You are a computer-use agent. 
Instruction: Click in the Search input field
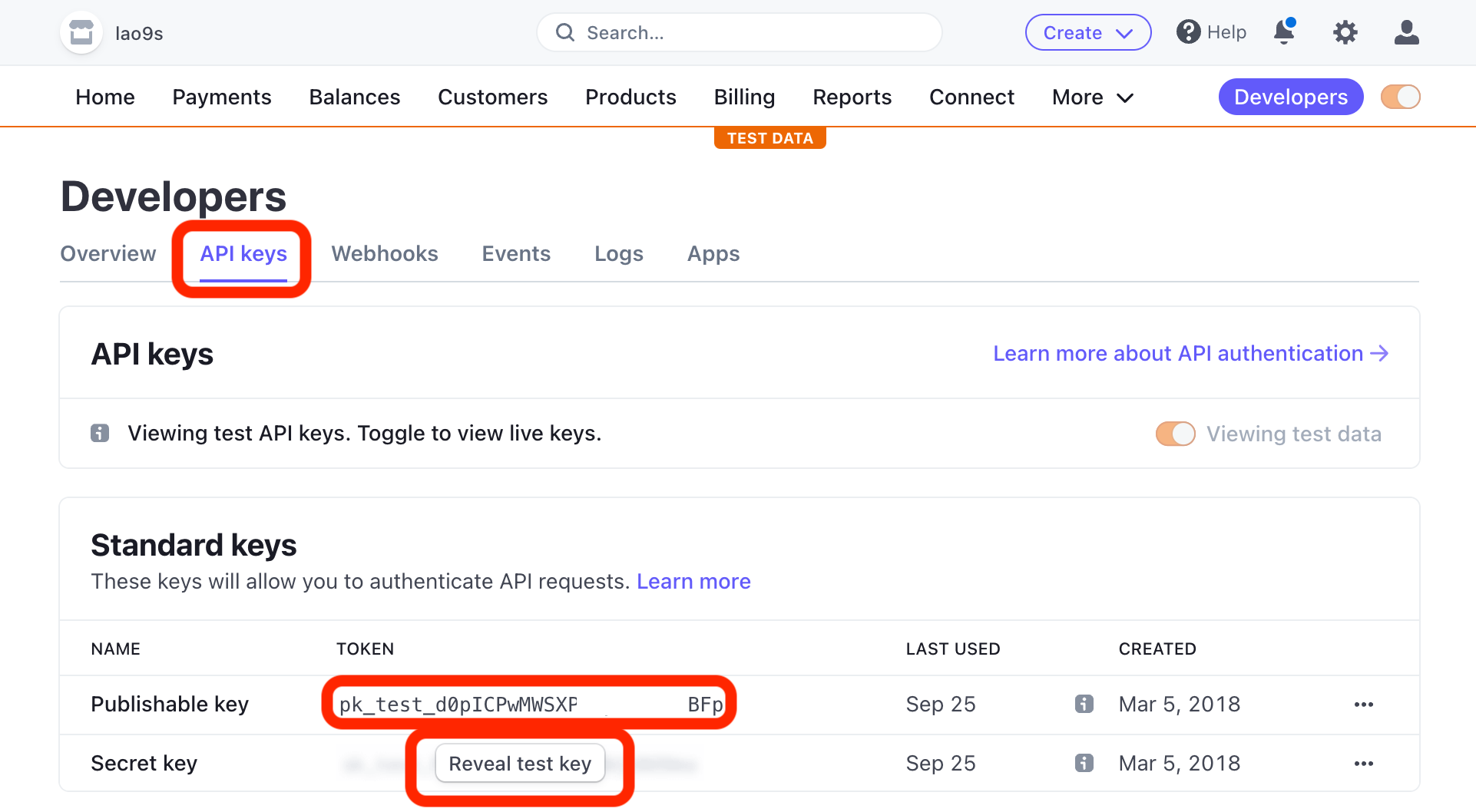point(740,32)
